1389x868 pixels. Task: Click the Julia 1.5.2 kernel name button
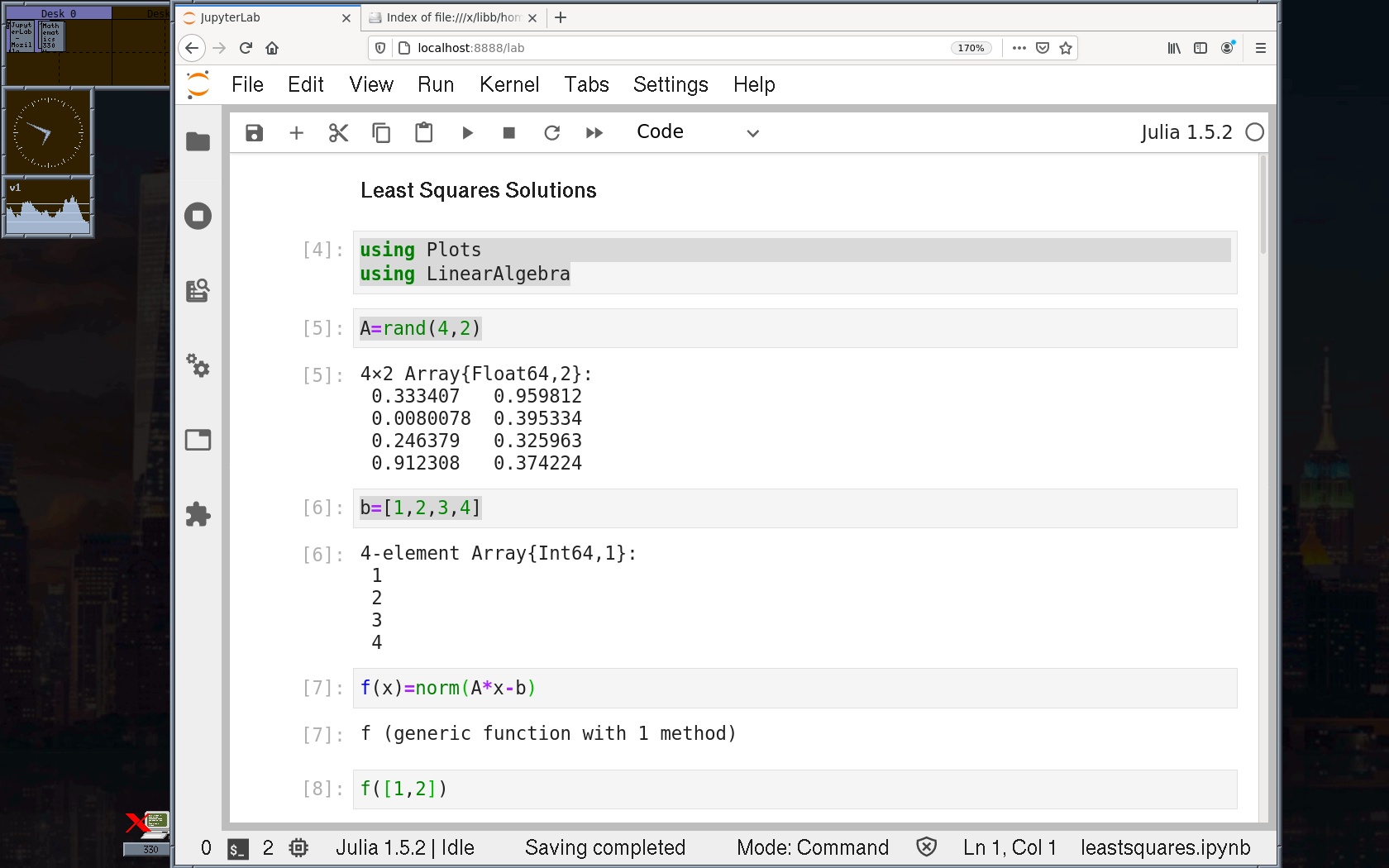click(x=1186, y=132)
